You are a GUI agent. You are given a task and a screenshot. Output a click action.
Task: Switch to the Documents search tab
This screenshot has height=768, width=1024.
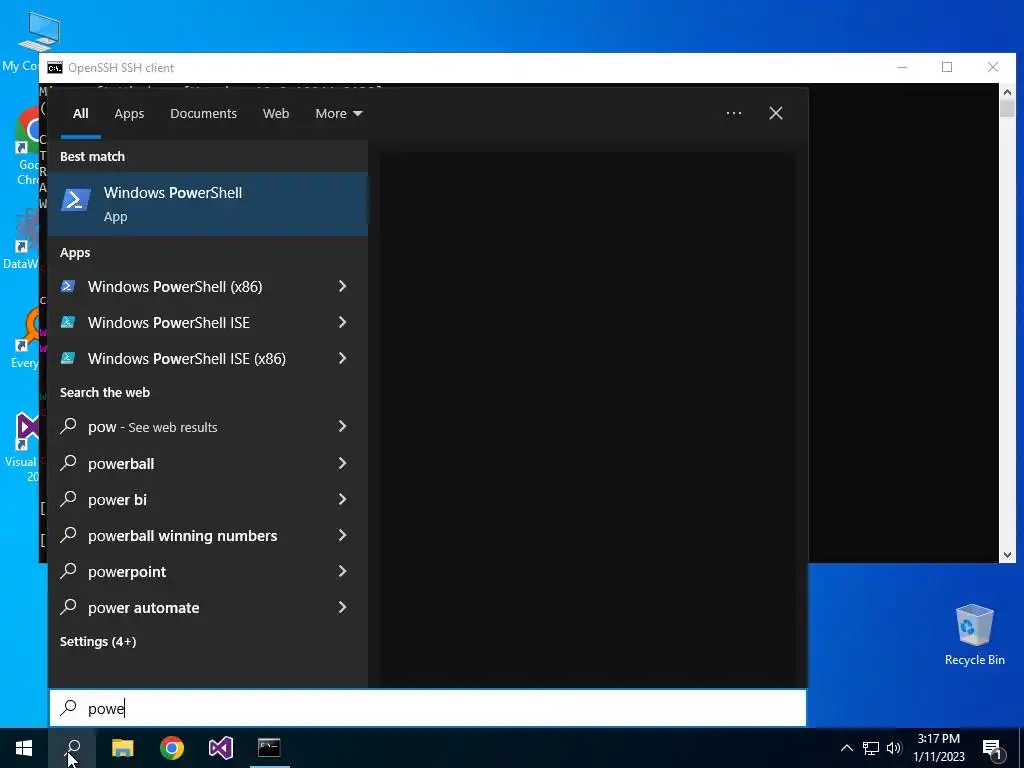pyautogui.click(x=203, y=114)
